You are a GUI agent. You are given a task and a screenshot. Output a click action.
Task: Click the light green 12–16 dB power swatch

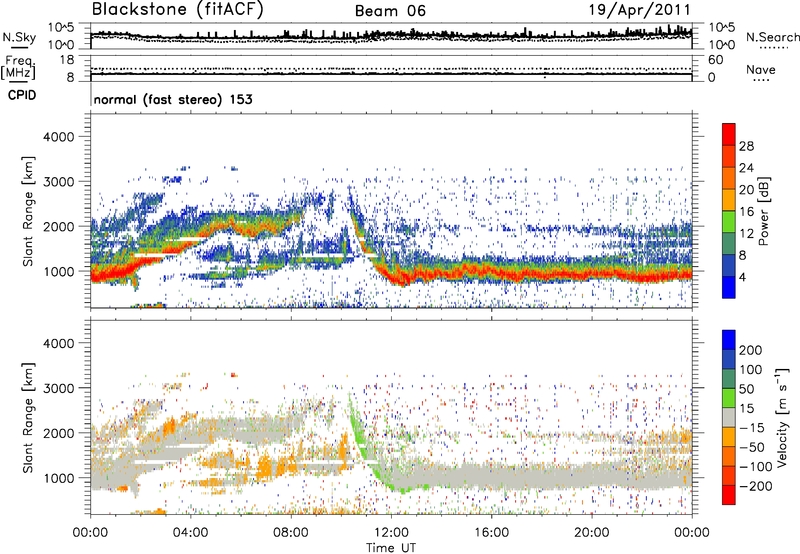[x=729, y=221]
